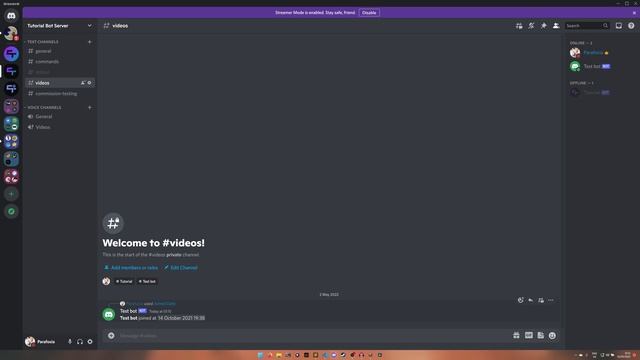Screen dimensions: 640x360
Task: Open File Explorer from taskbar
Action: click(x=279, y=355)
